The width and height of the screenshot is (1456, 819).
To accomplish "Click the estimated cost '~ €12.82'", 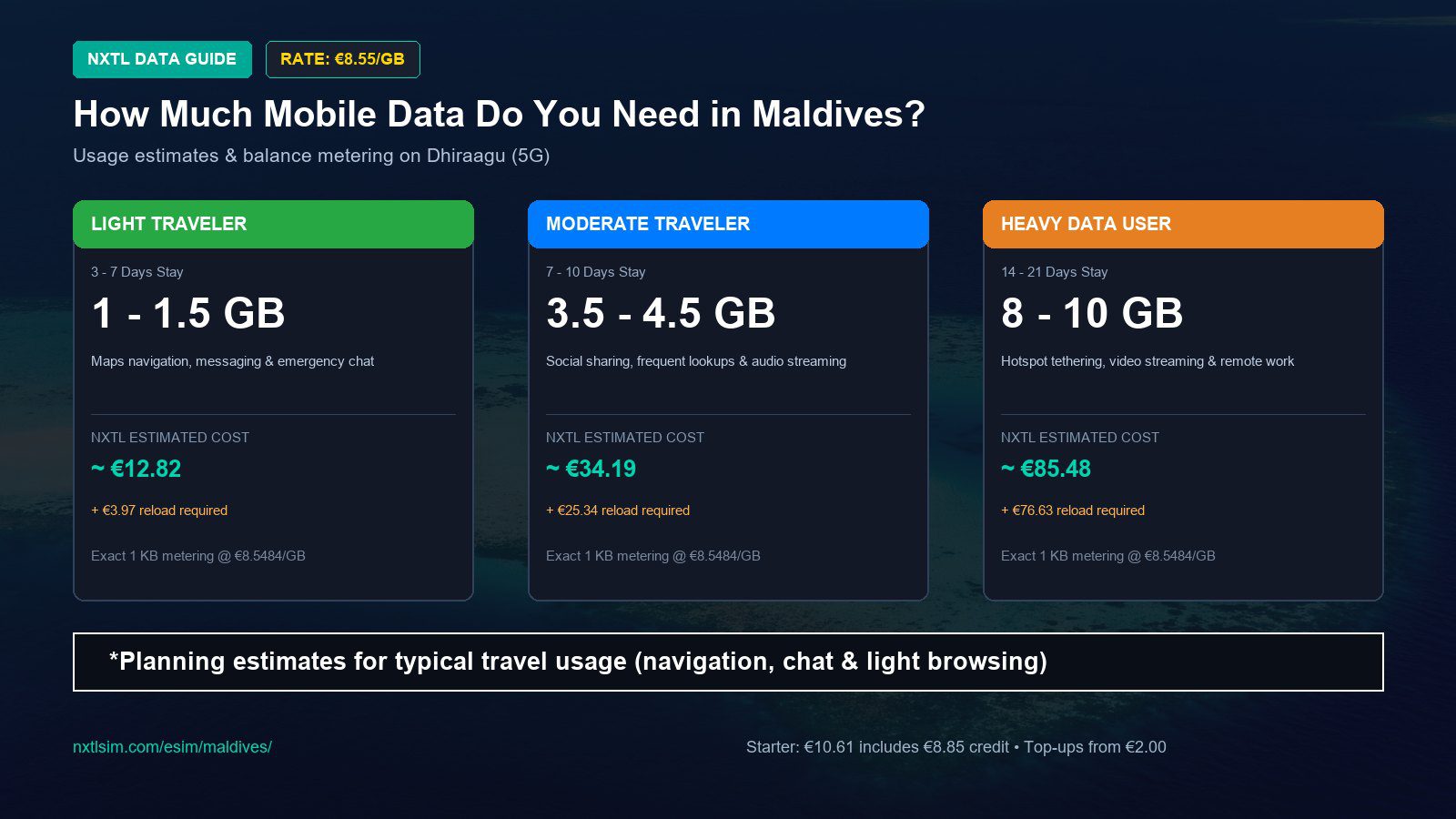I will coord(136,469).
